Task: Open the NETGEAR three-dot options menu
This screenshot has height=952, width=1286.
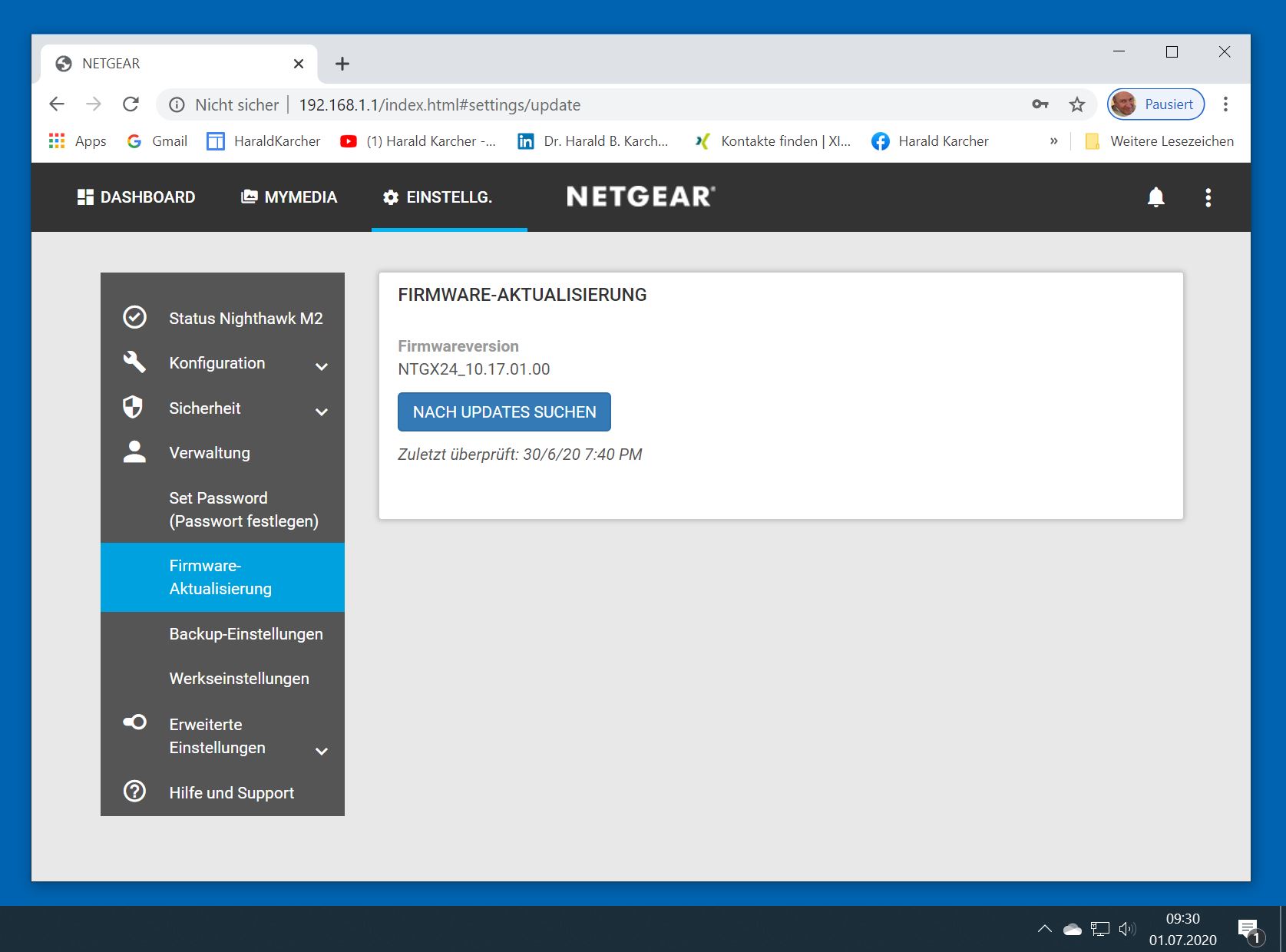Action: 1208,198
